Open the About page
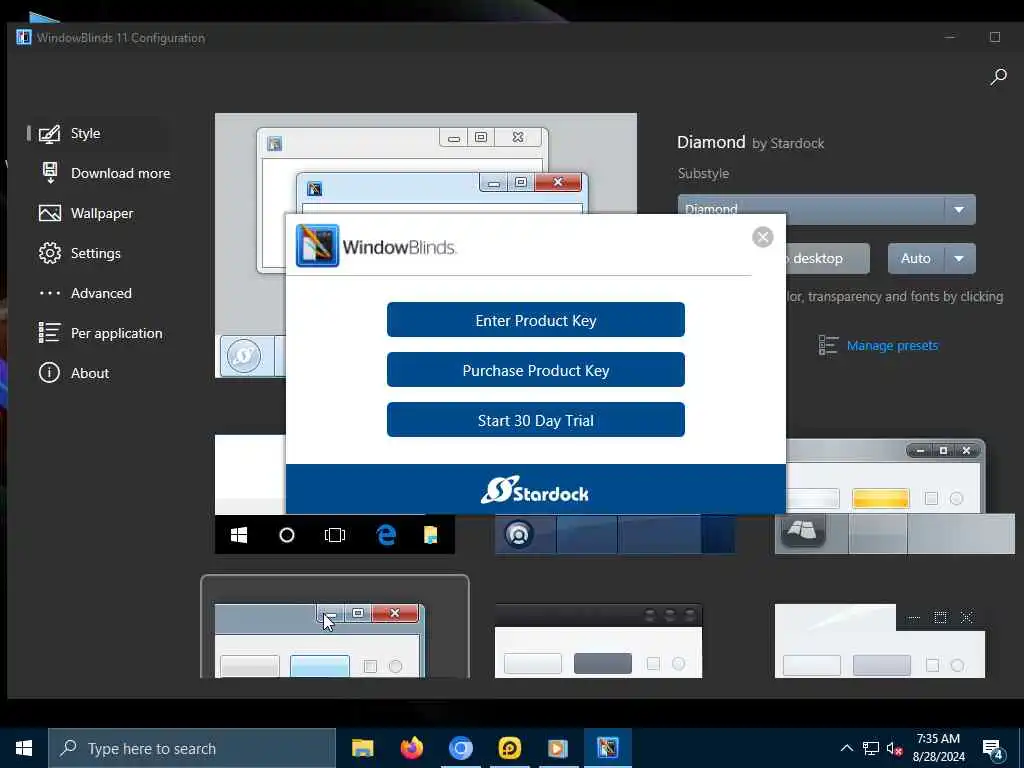The height and width of the screenshot is (768, 1024). click(90, 373)
